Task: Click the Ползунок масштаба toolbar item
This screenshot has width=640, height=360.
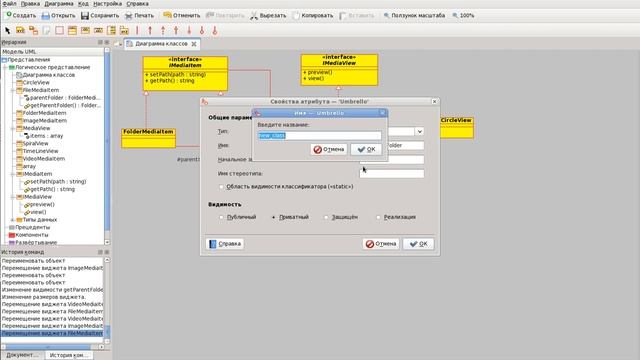Action: pos(414,16)
